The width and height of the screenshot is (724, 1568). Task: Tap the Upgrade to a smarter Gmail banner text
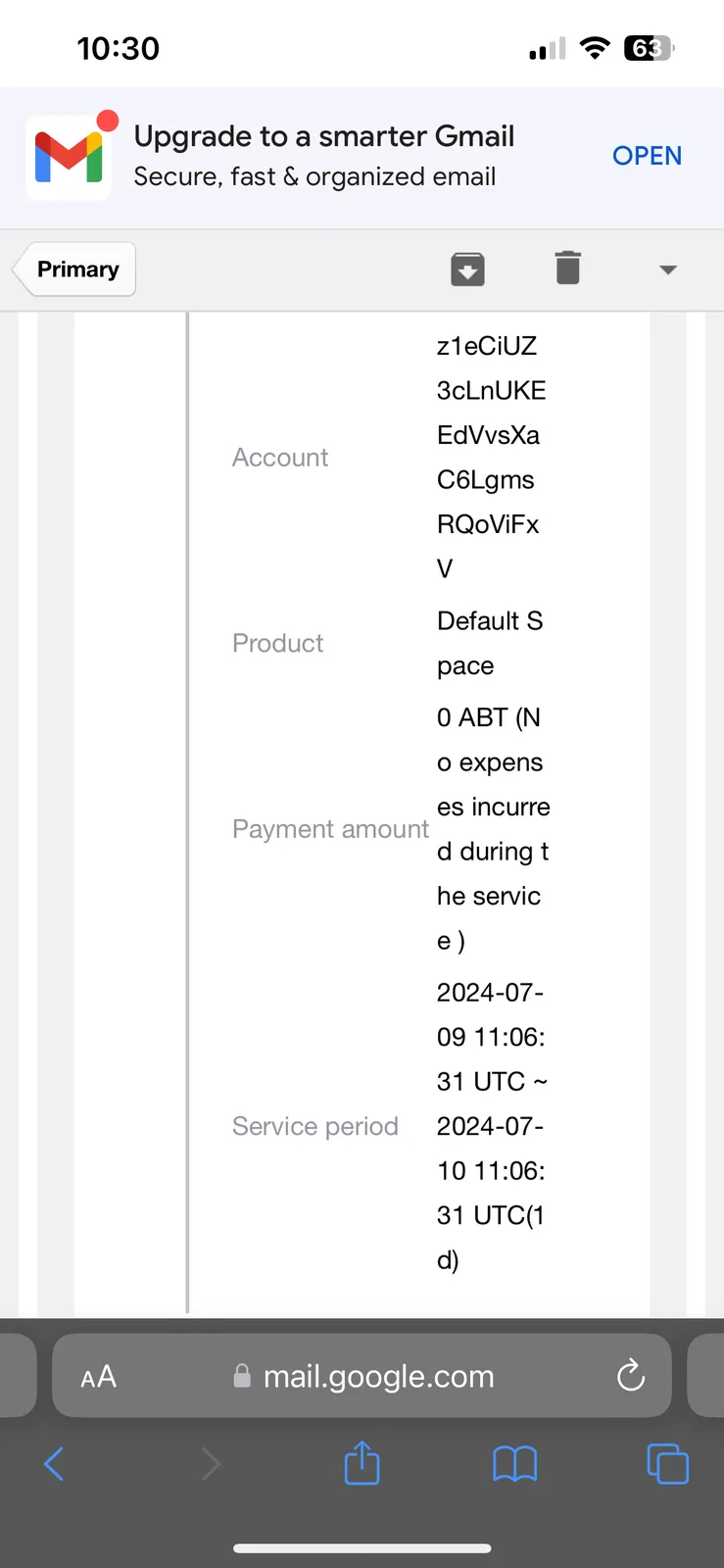(x=324, y=136)
